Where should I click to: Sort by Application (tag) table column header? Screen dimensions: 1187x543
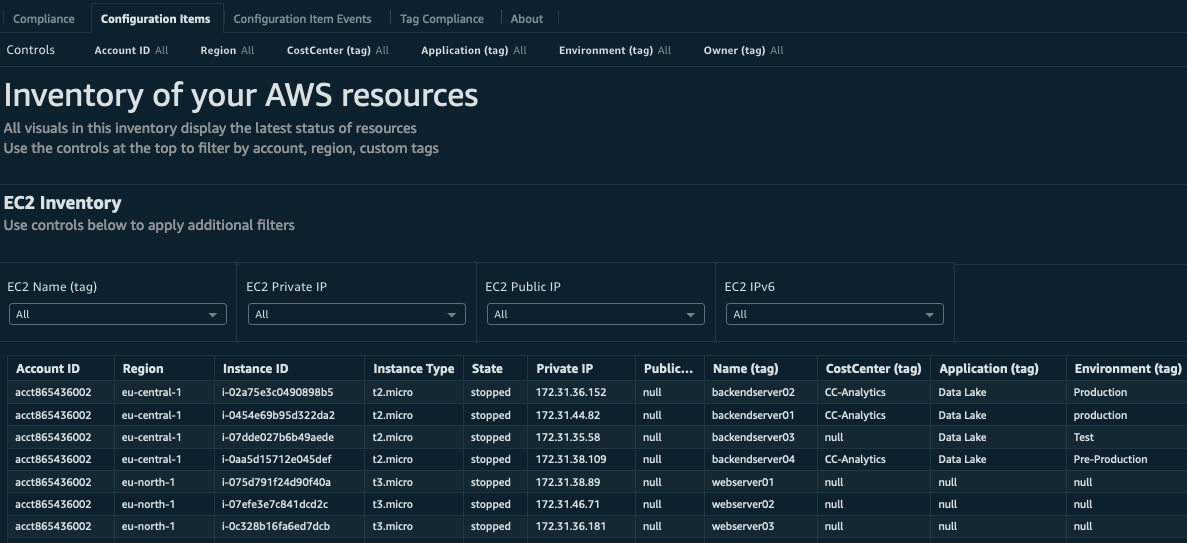[x=989, y=369]
